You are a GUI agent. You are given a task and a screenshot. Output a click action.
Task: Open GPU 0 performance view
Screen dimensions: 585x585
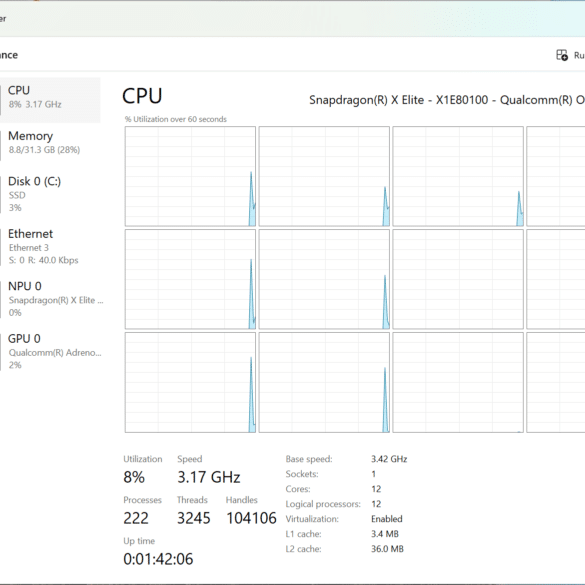[50, 351]
